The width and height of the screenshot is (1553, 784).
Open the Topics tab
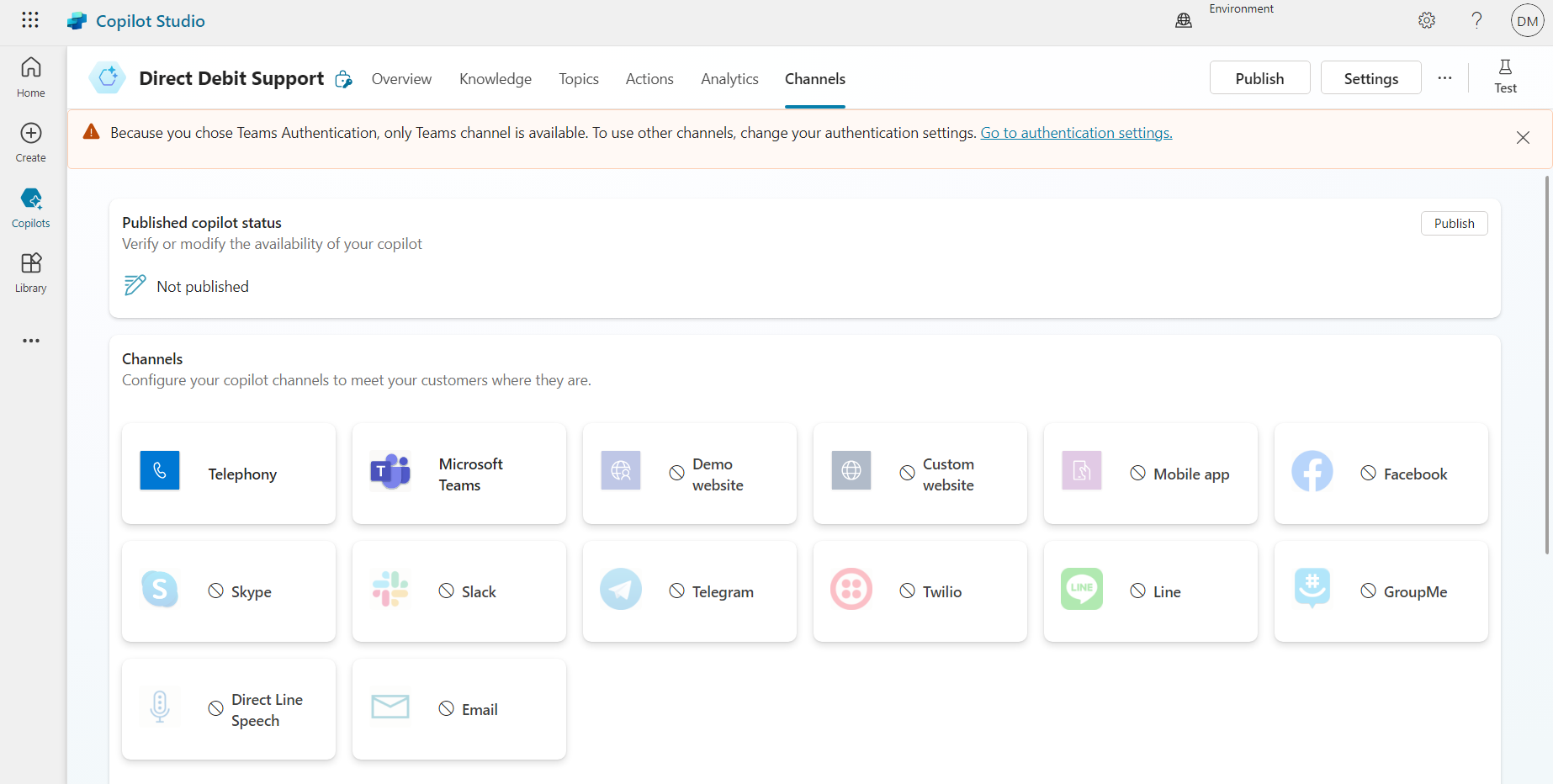pyautogui.click(x=579, y=78)
